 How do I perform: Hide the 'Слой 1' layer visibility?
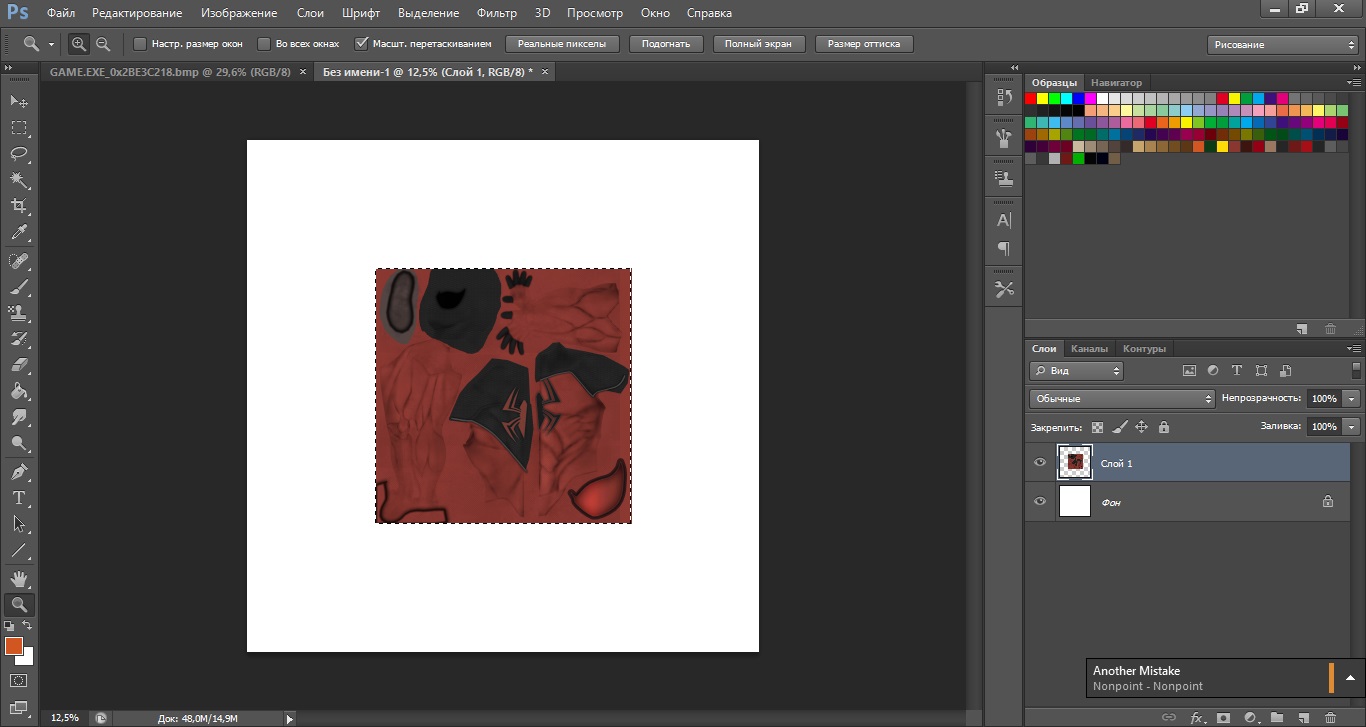[1040, 463]
